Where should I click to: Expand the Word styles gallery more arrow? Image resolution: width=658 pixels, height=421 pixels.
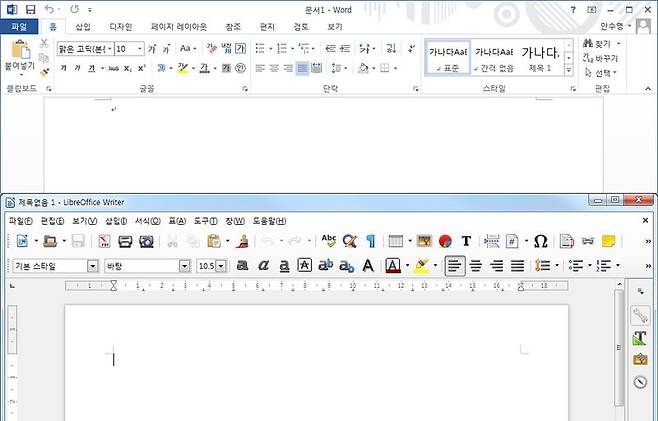(x=569, y=71)
